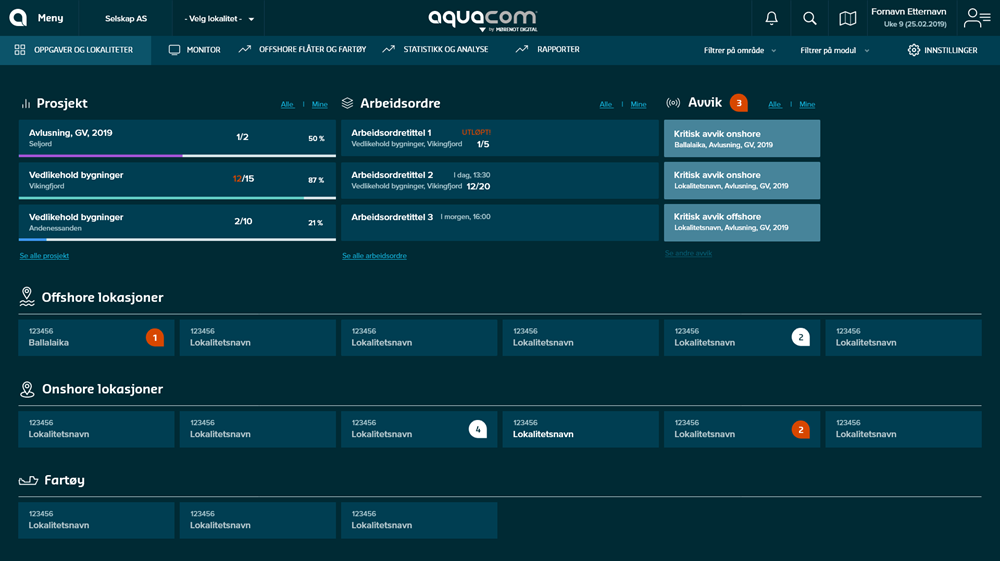Open project Avlusning, GV, 2019
This screenshot has width=1000, height=561.
[x=177, y=138]
